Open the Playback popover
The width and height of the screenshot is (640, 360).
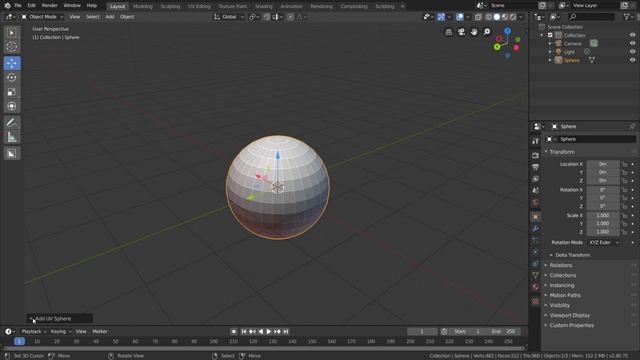(33, 331)
